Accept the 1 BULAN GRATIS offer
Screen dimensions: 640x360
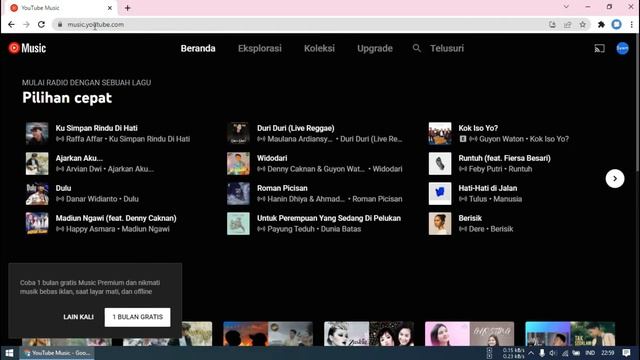point(138,317)
